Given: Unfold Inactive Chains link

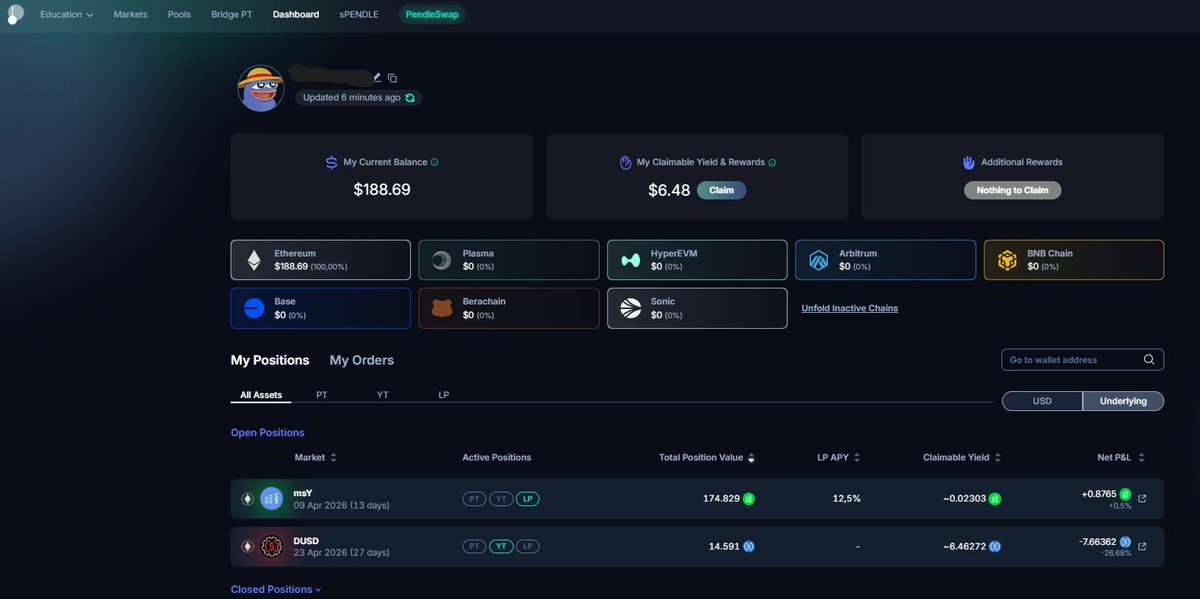Looking at the screenshot, I should pyautogui.click(x=849, y=308).
